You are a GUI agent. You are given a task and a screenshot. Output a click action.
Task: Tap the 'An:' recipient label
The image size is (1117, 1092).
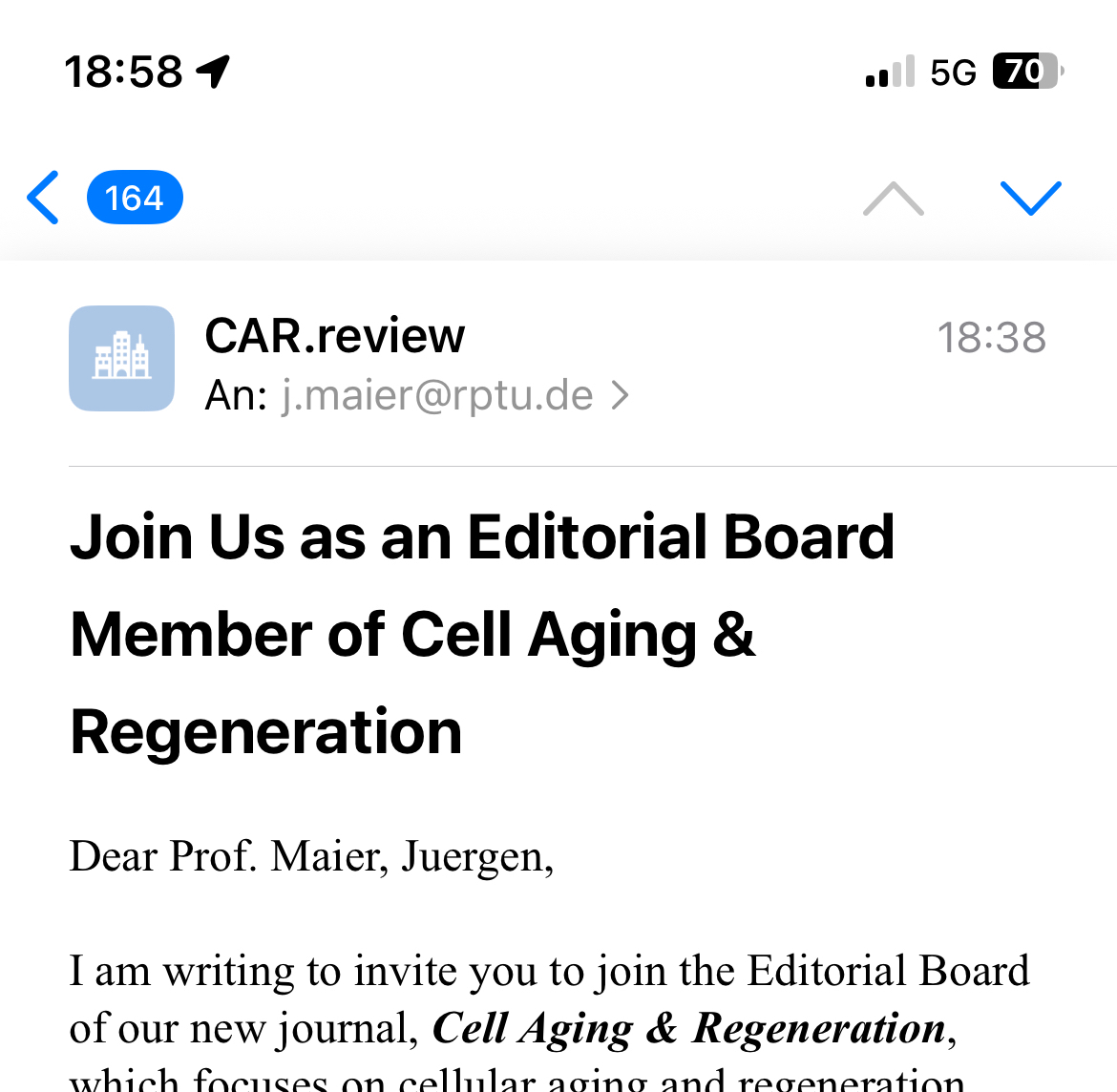click(236, 395)
